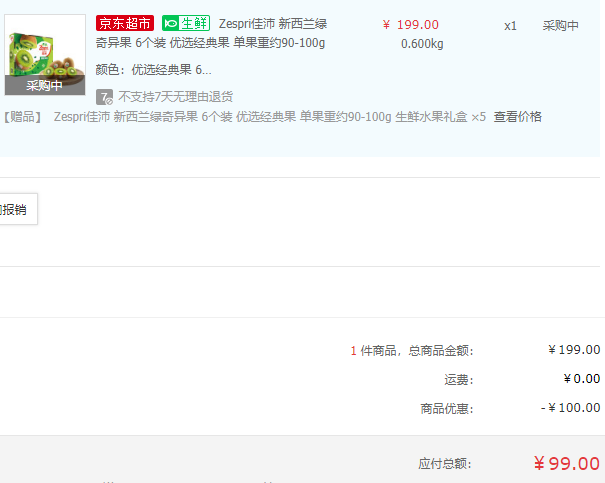Click the x1 quantity value
This screenshot has height=483, width=605.
coord(510,26)
